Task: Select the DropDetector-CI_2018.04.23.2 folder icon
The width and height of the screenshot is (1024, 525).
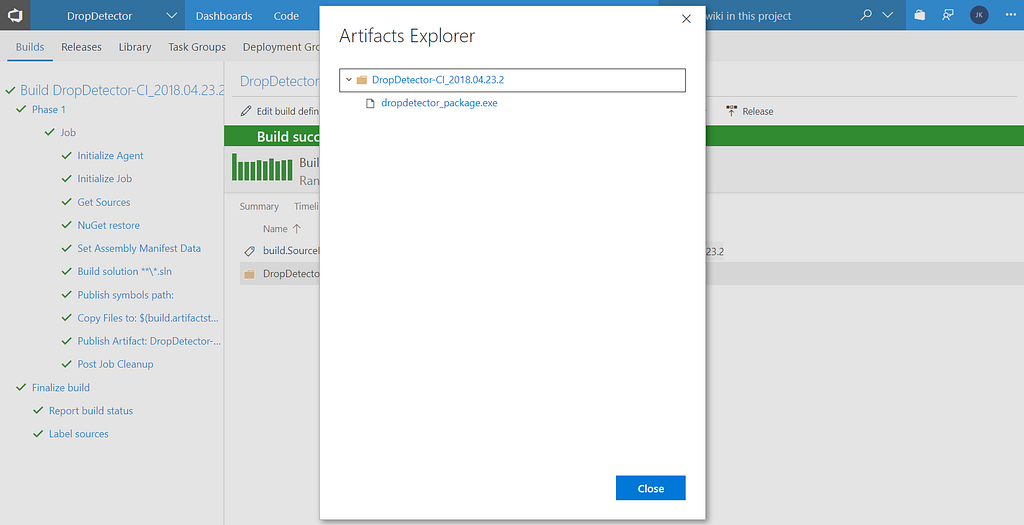Action: 362,80
